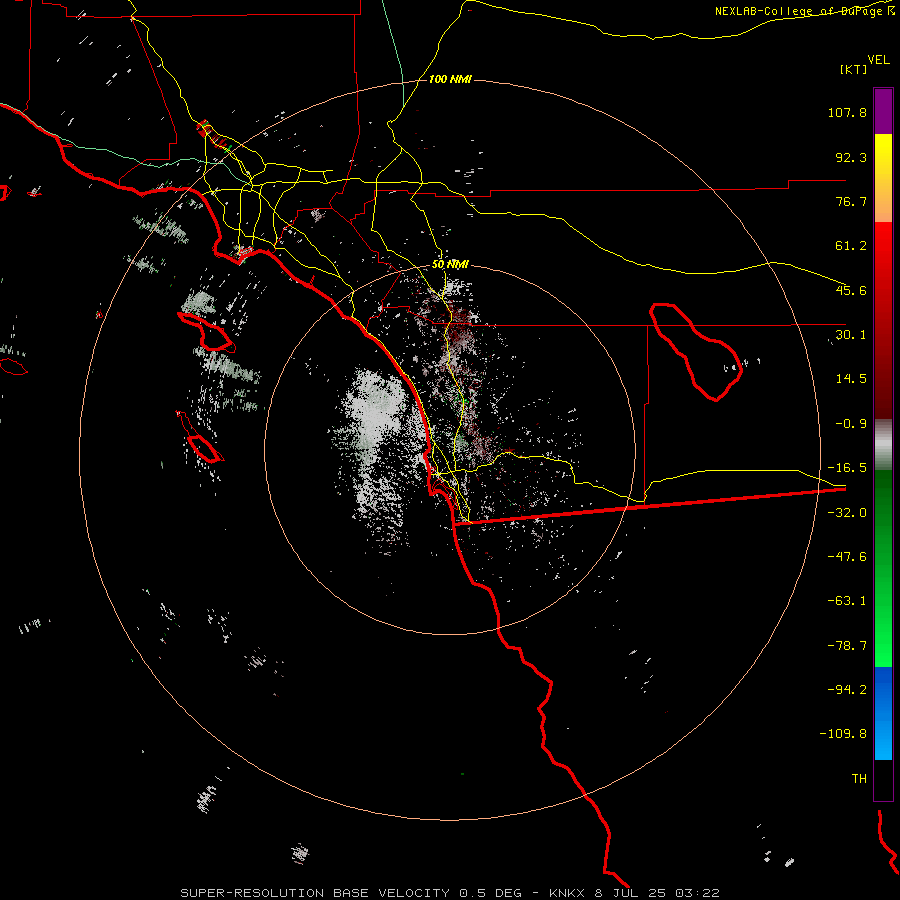900x900 pixels.
Task: Click the 14.5 value on the velocity scale
Action: pyautogui.click(x=851, y=379)
